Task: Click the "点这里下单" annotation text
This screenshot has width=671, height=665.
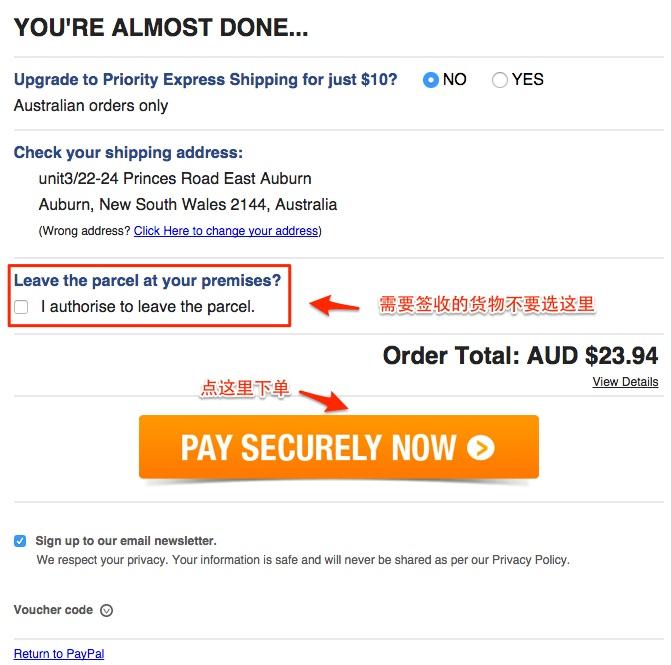Action: pyautogui.click(x=245, y=388)
